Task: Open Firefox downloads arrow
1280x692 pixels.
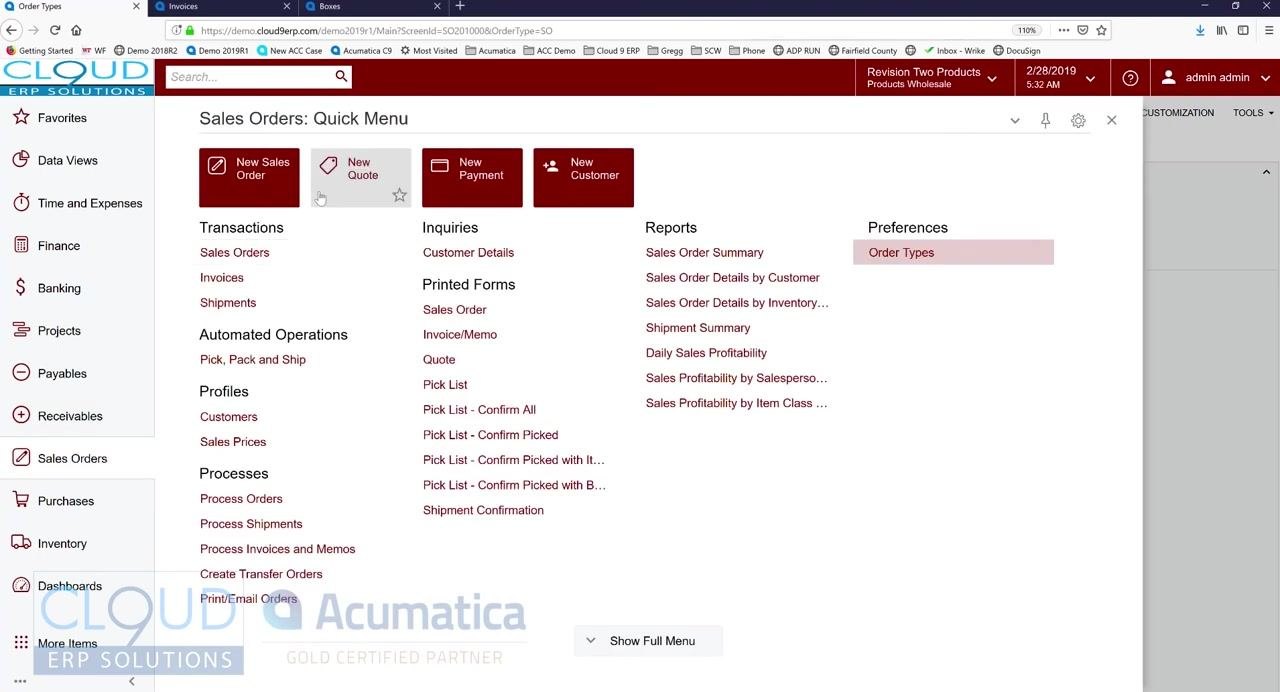Action: (x=1200, y=30)
